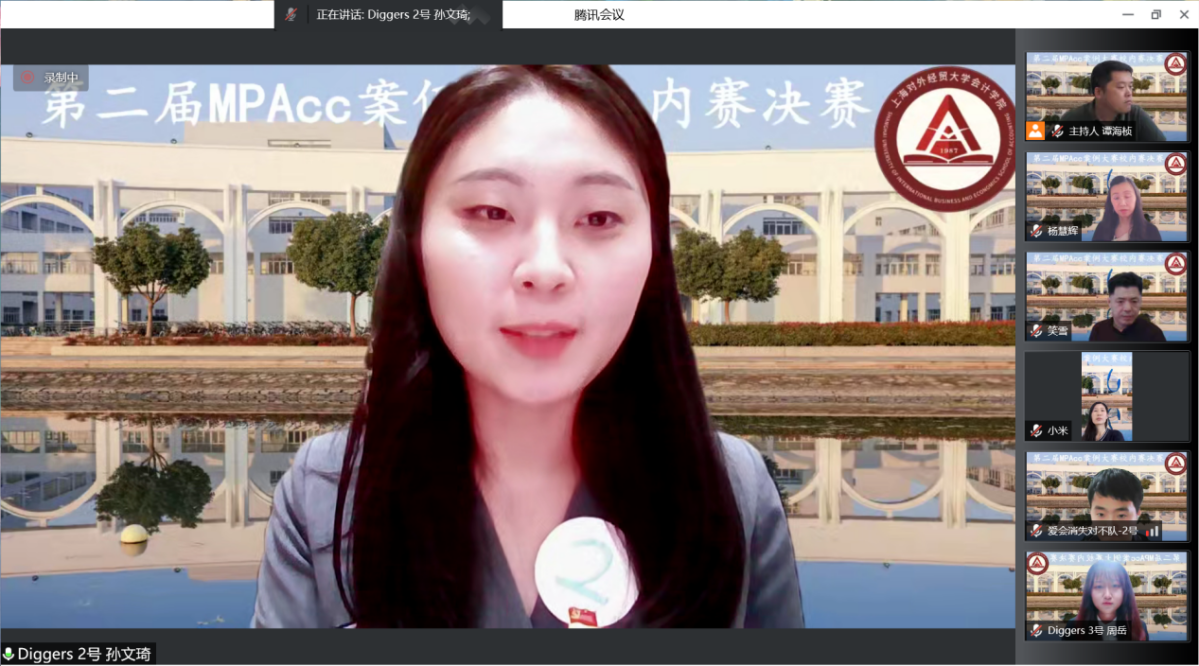This screenshot has width=1199, height=666.
Task: Click the microphone icon beside 杨慧辉
Action: pos(1037,231)
